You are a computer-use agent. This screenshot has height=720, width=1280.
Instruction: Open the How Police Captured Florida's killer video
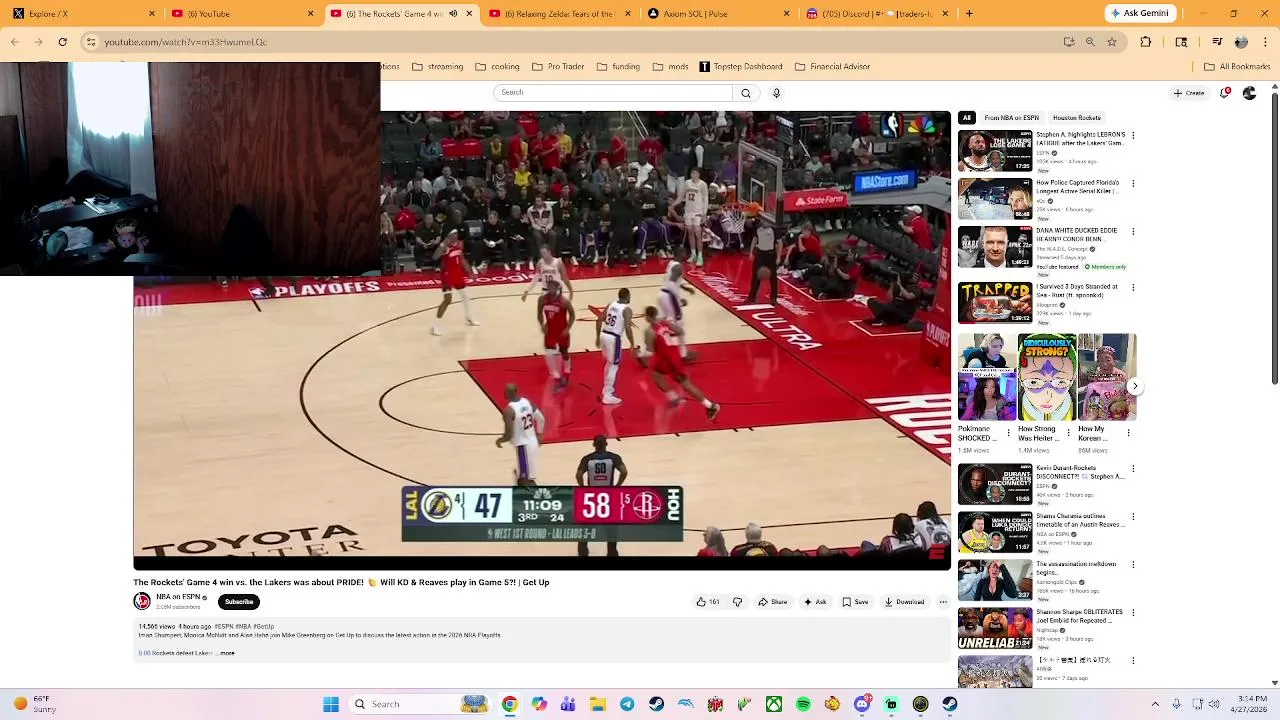coord(995,199)
